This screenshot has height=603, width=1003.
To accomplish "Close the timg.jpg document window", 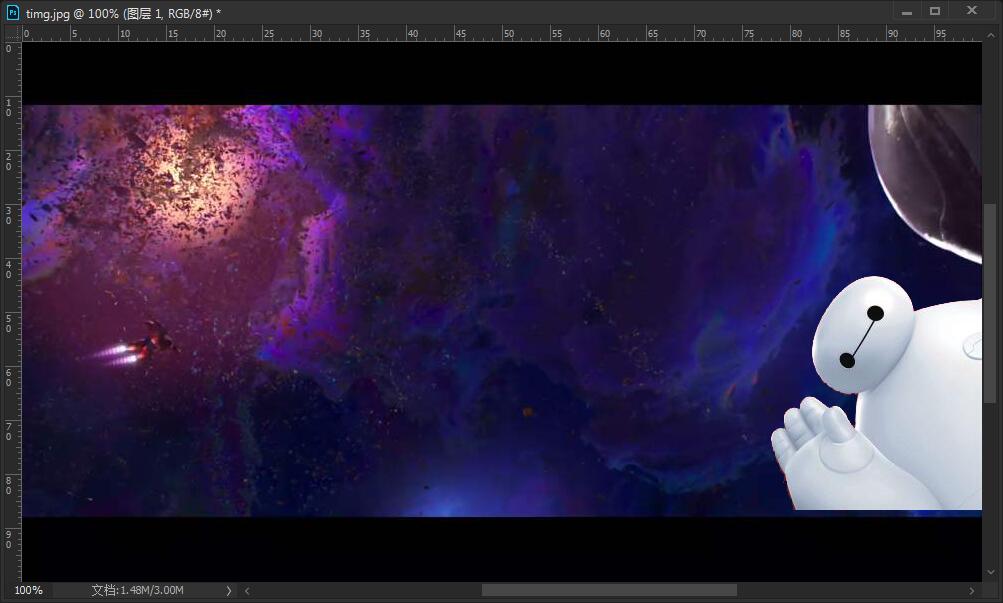I will pyautogui.click(x=972, y=11).
